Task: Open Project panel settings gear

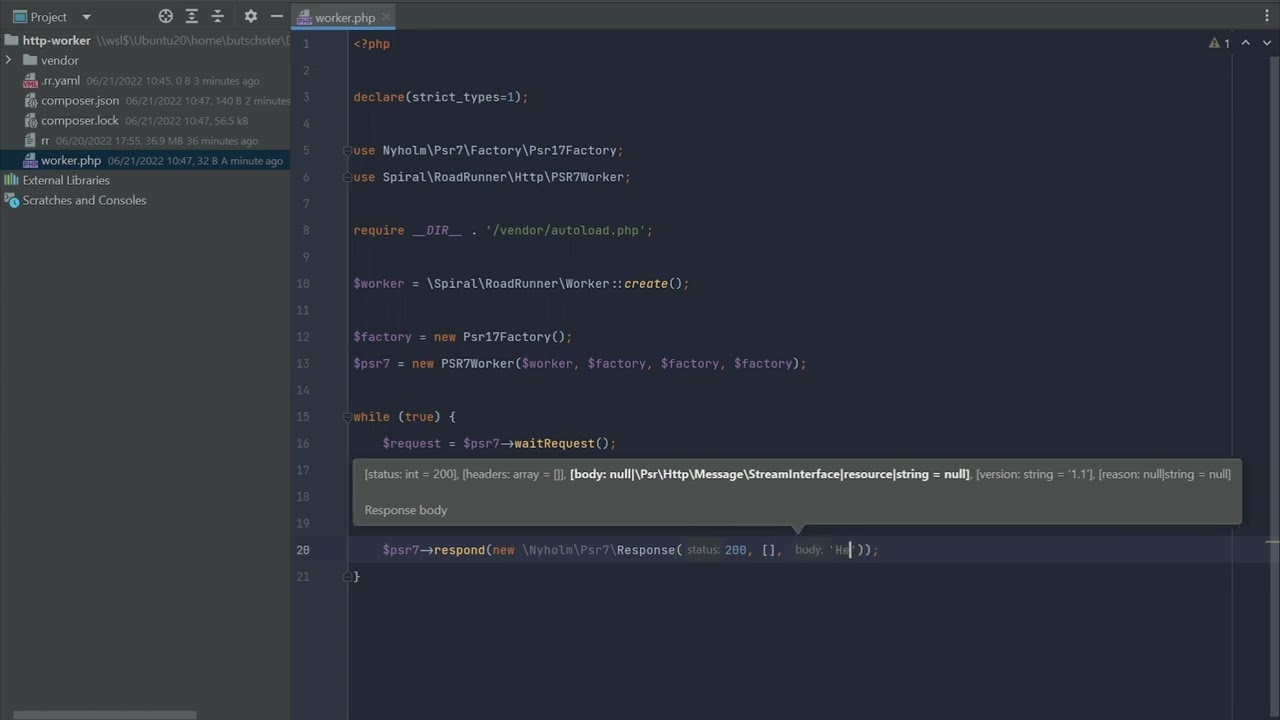Action: coord(250,16)
